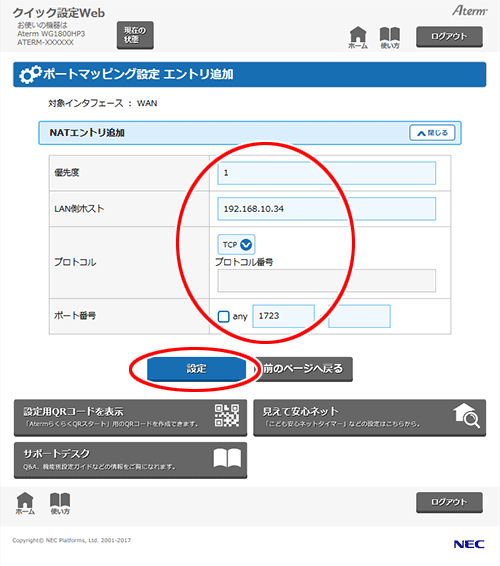Focus the プロトコル番号 input field
The height and width of the screenshot is (566, 500).
(x=326, y=280)
